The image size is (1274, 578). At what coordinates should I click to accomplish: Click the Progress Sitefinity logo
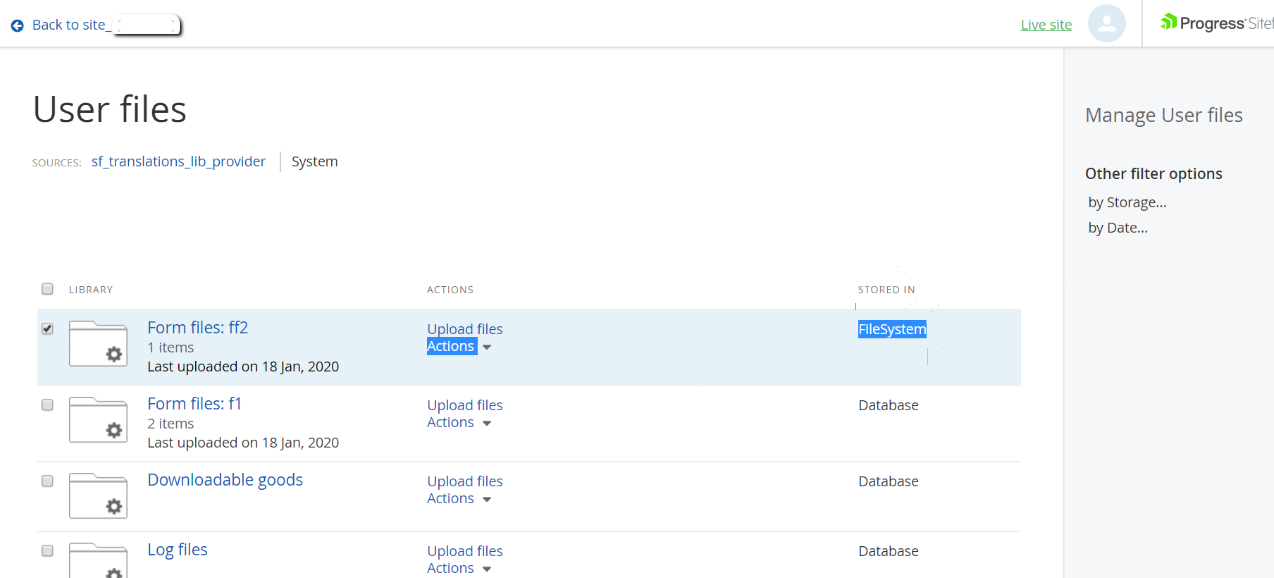pos(1217,23)
